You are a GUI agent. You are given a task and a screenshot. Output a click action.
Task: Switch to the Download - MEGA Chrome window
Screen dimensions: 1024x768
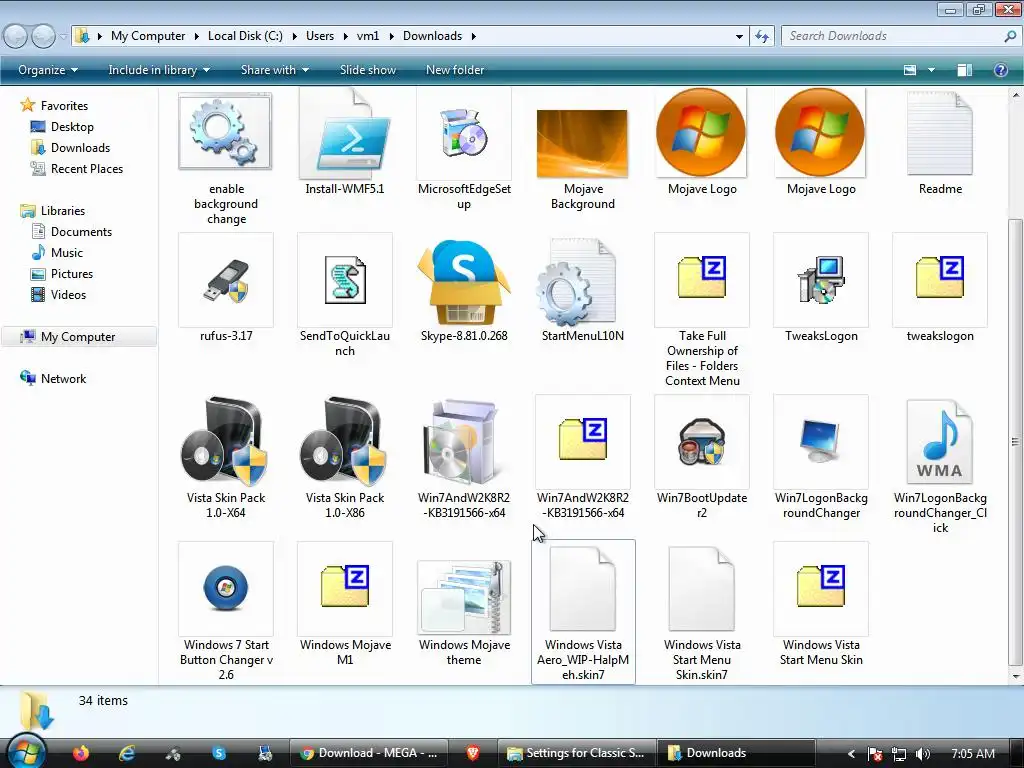[368, 753]
